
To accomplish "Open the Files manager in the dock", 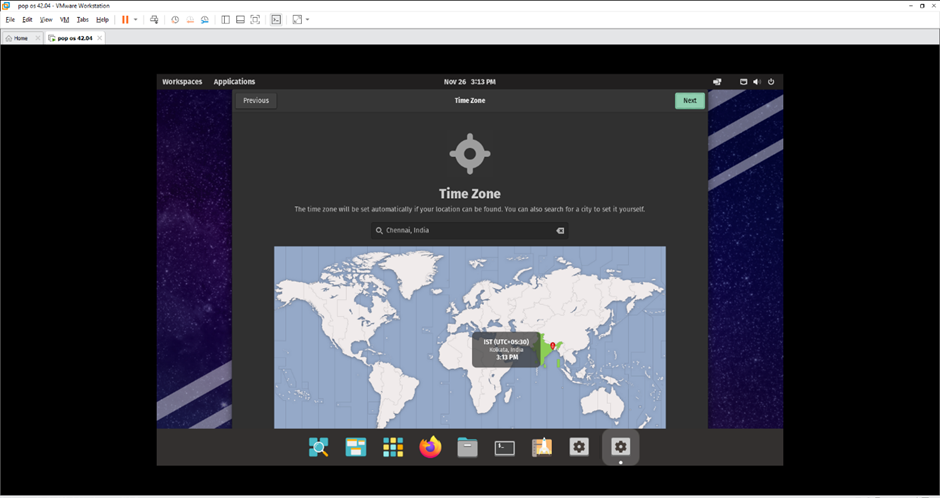I will [x=467, y=447].
